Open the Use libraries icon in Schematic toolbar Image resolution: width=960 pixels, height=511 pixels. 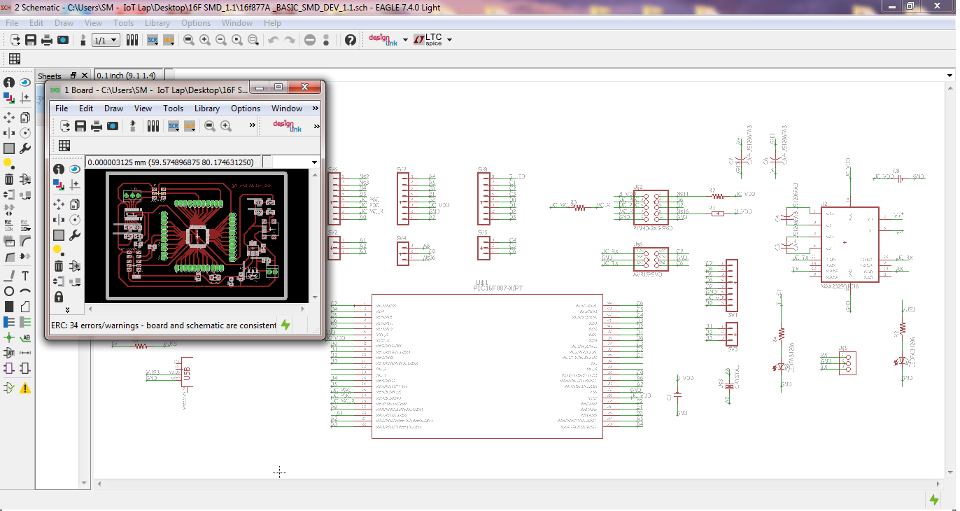pos(132,40)
